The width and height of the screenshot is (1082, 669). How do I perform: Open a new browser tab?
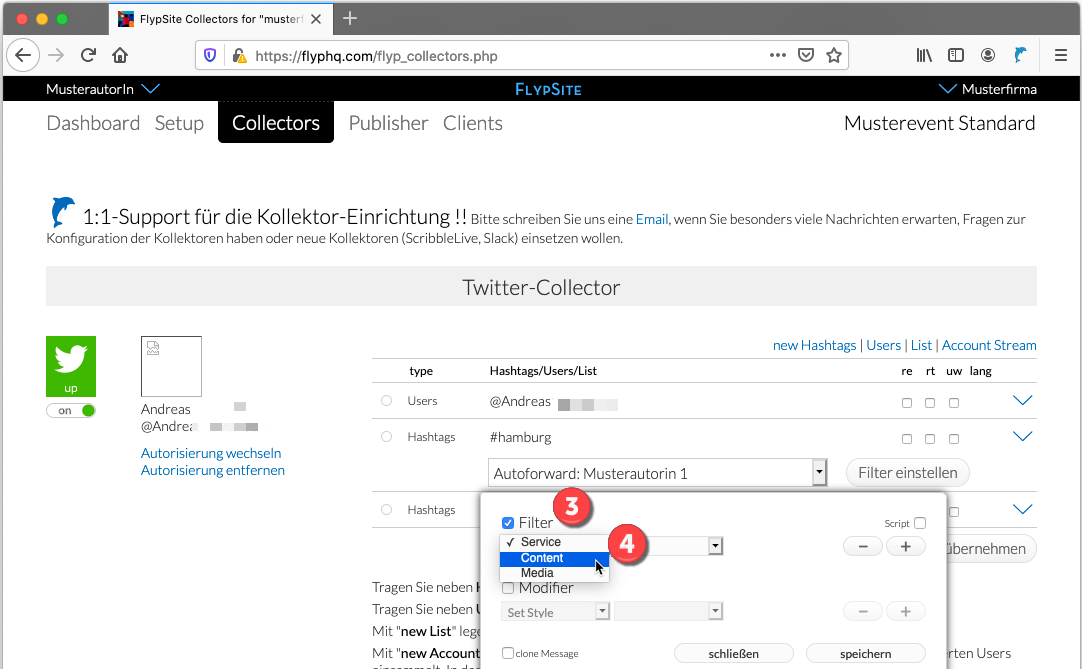[350, 18]
